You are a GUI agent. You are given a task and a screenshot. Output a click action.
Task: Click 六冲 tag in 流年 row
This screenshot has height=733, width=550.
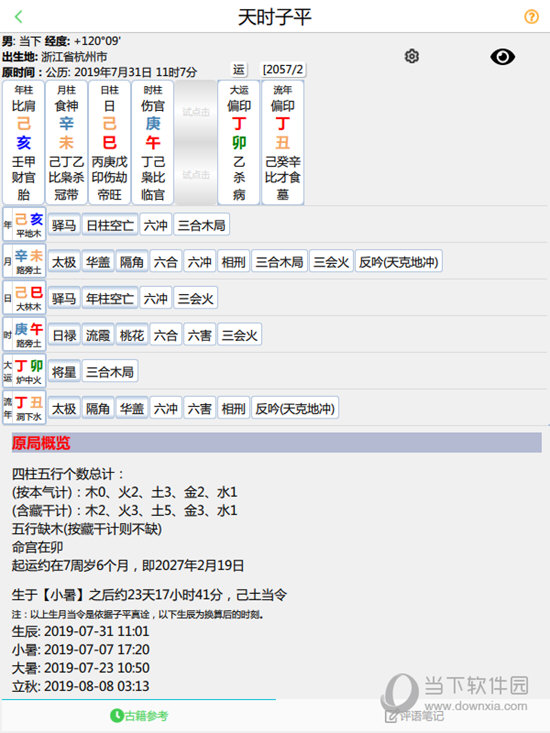(x=166, y=408)
